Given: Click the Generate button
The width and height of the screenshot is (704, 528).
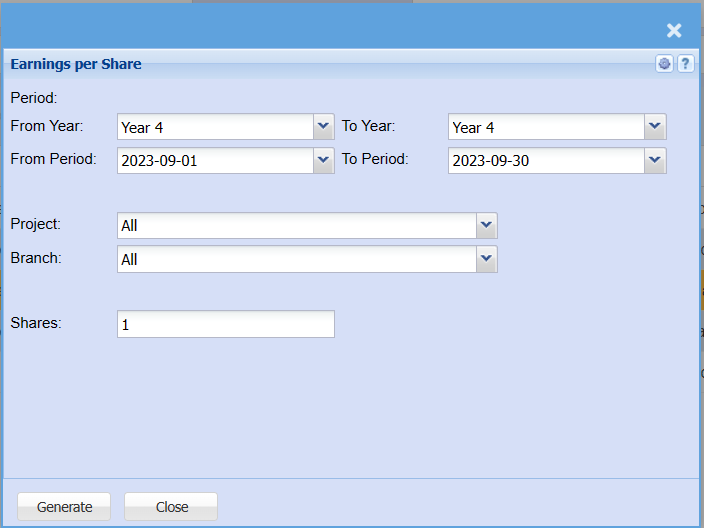Looking at the screenshot, I should (x=64, y=506).
